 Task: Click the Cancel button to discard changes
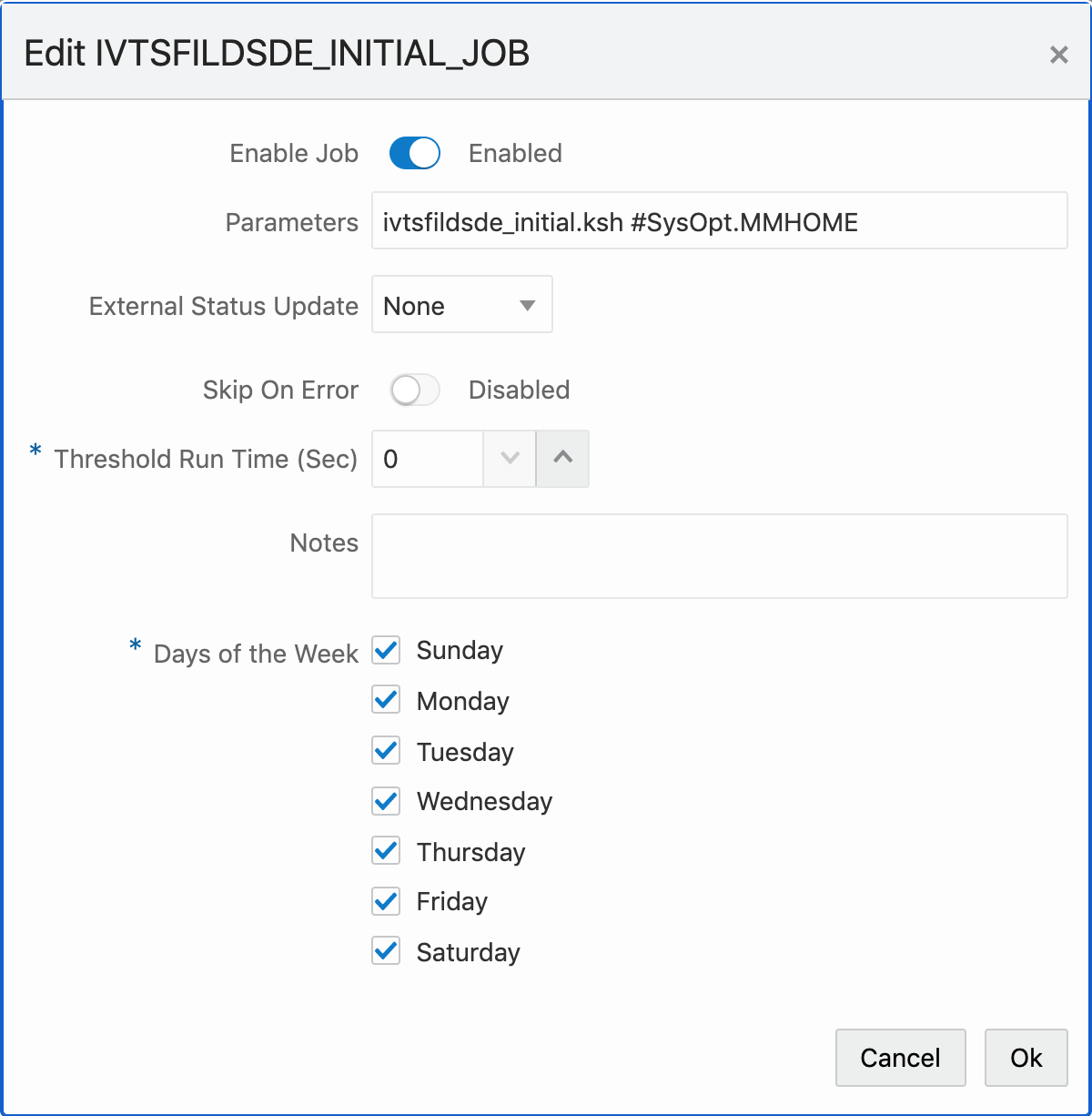tap(900, 1058)
